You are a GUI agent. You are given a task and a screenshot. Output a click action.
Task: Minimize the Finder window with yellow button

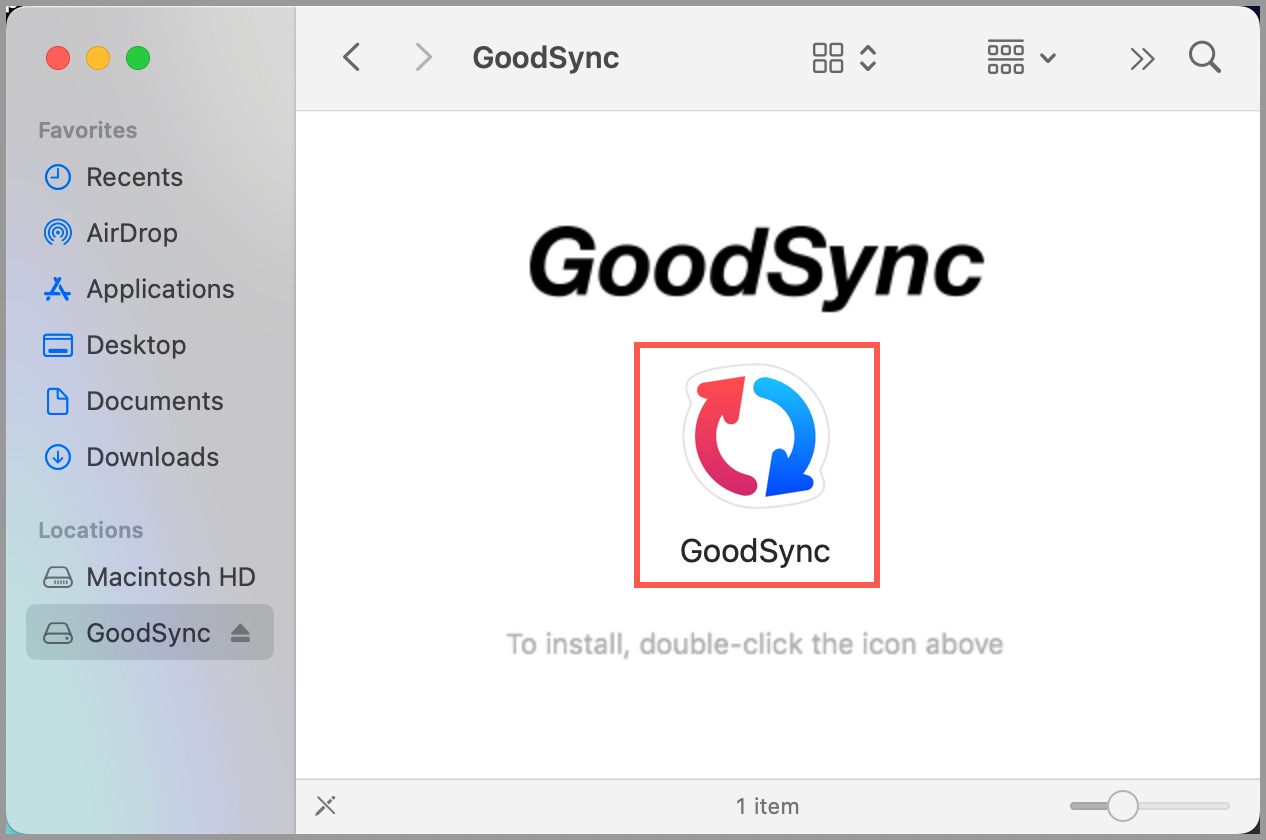click(x=98, y=58)
